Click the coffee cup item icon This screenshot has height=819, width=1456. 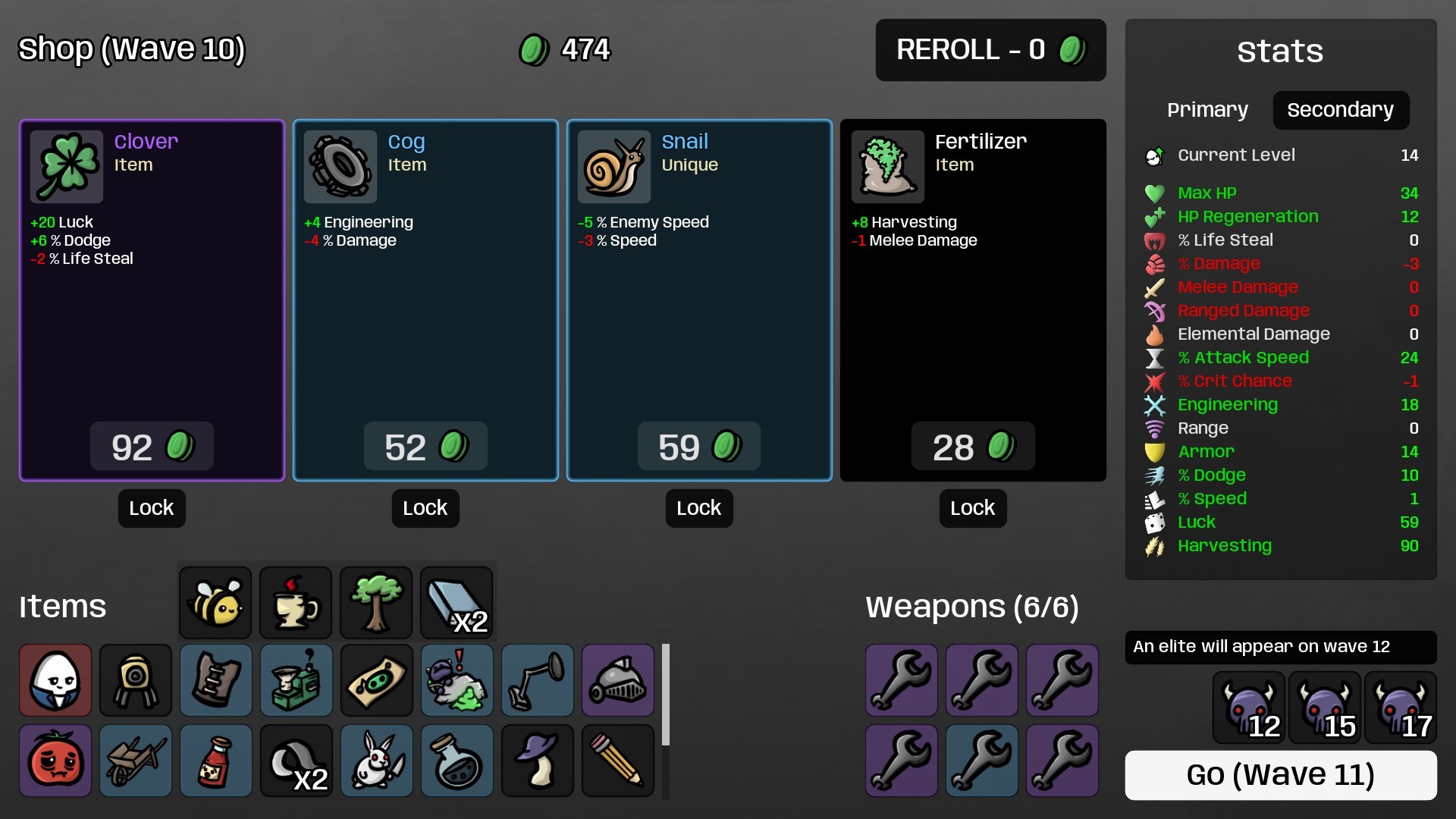click(296, 603)
